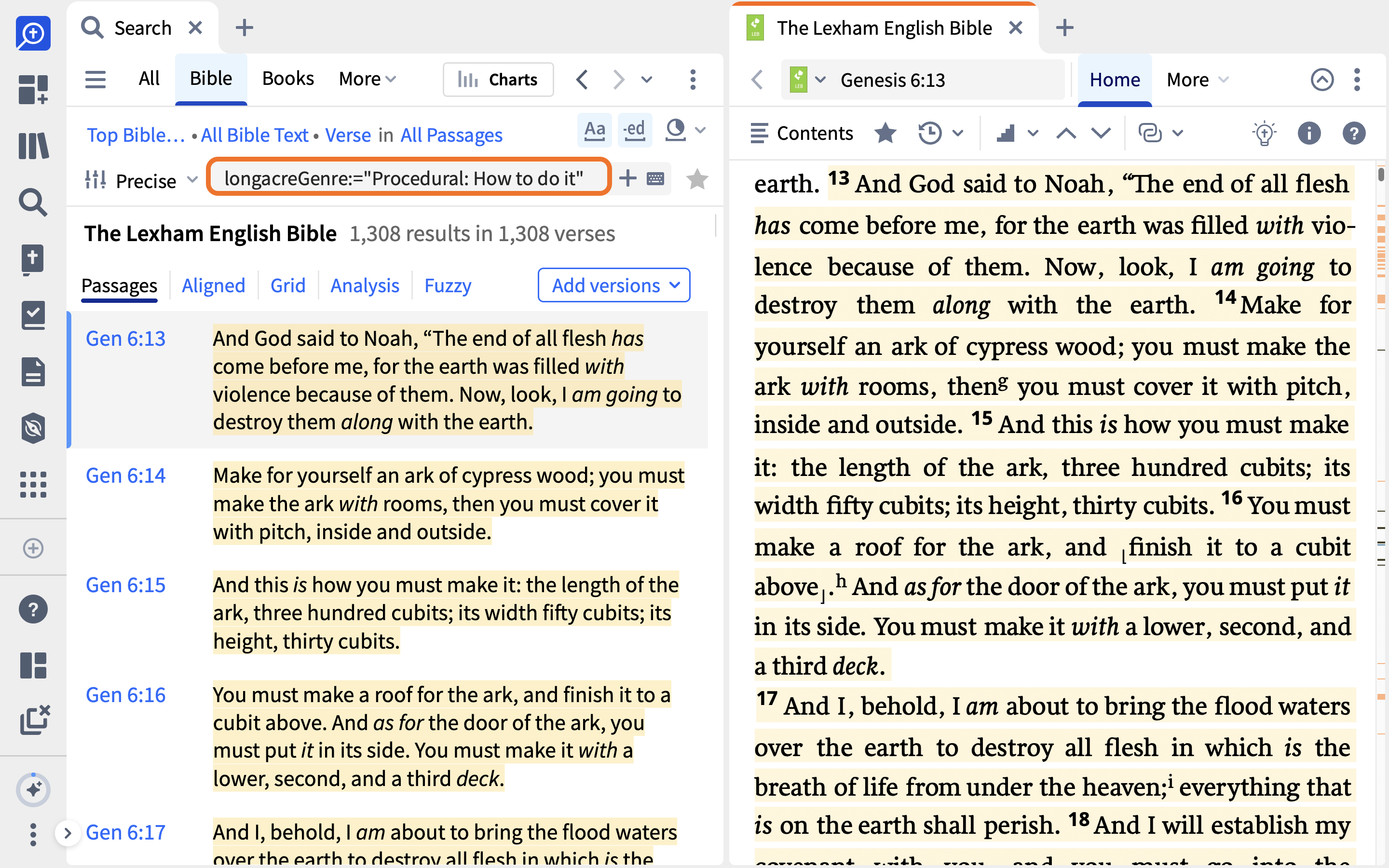Viewport: 1389px width, 868px height.
Task: Open the documents icon in sidebar
Action: point(33,371)
